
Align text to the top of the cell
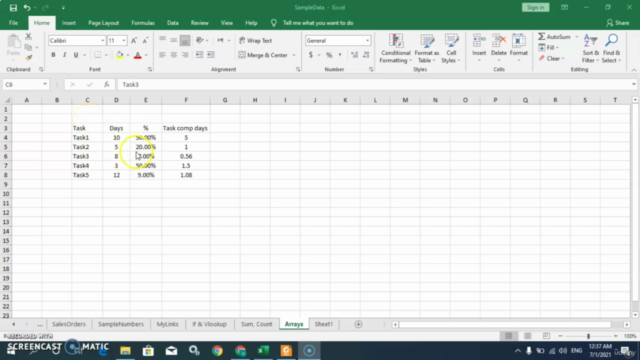click(x=162, y=40)
